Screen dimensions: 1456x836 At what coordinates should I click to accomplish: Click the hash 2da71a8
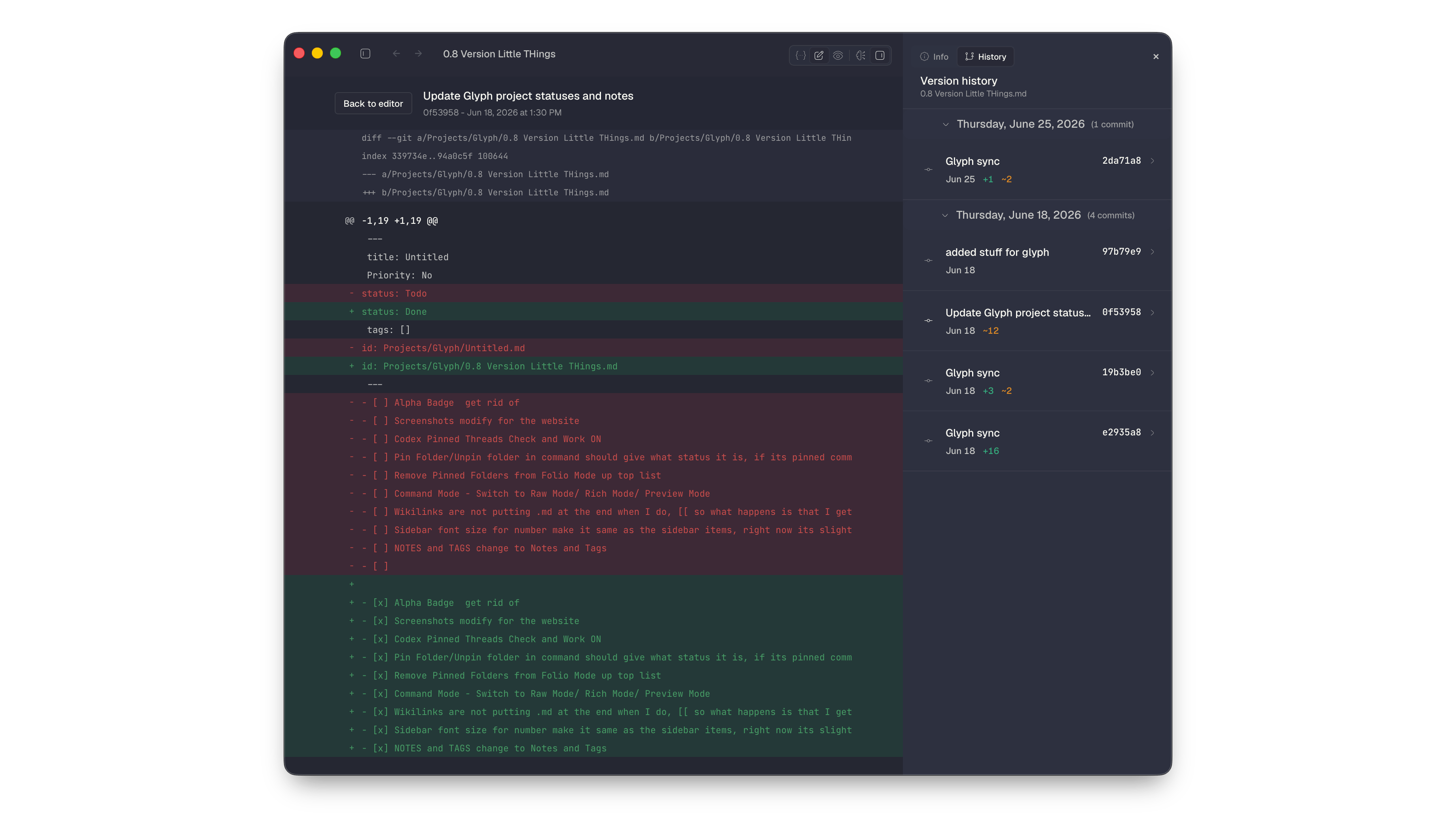point(1121,161)
